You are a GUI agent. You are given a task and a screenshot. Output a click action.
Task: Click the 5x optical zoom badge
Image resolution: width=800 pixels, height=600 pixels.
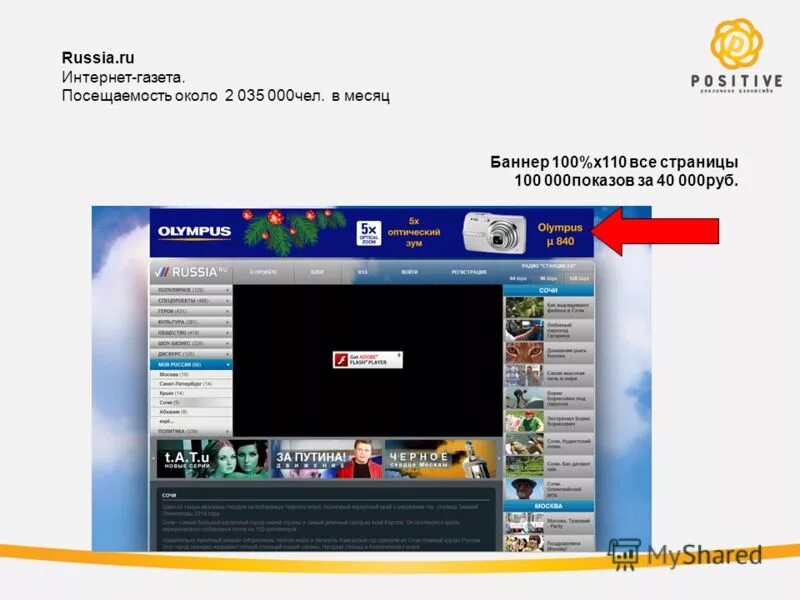368,233
